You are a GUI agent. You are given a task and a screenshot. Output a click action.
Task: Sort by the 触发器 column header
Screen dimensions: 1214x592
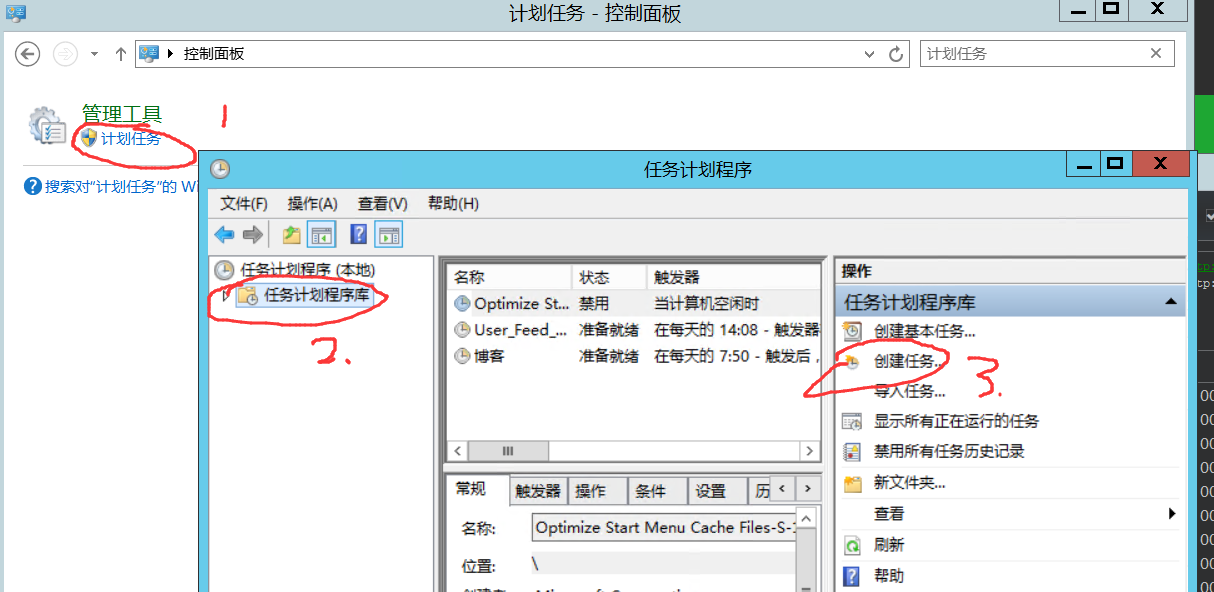point(734,277)
